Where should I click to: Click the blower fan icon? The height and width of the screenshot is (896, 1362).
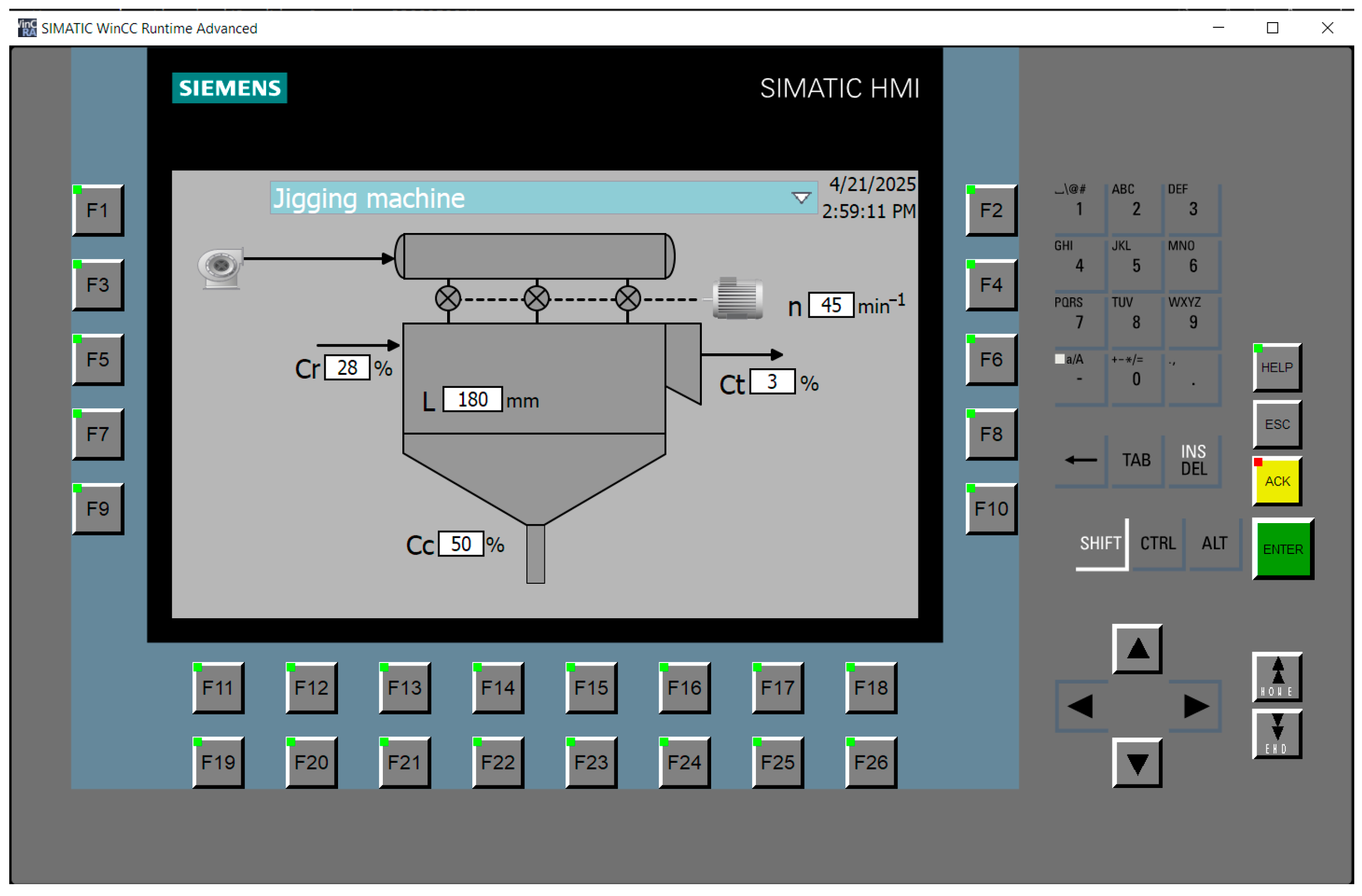220,267
